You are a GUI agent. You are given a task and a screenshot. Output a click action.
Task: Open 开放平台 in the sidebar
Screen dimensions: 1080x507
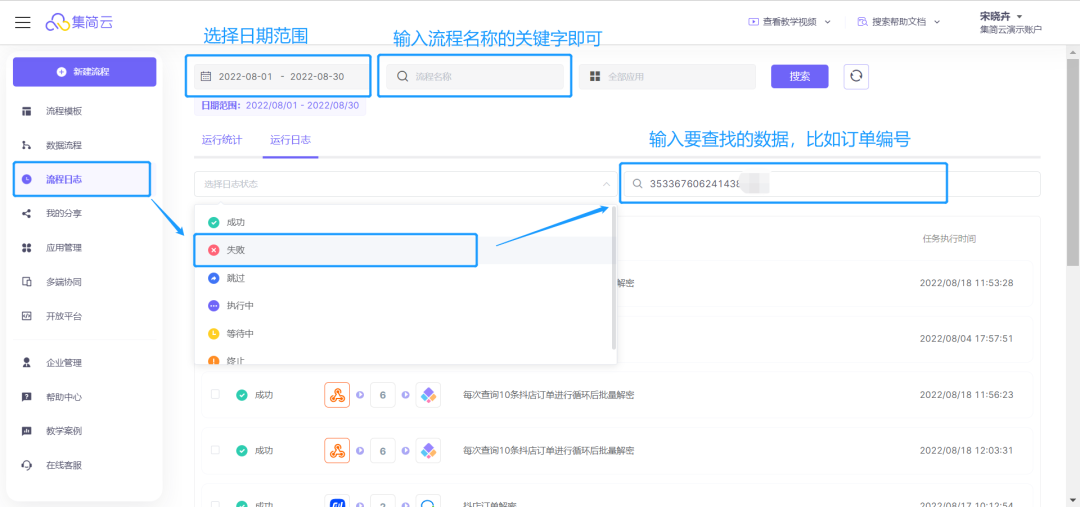point(64,316)
